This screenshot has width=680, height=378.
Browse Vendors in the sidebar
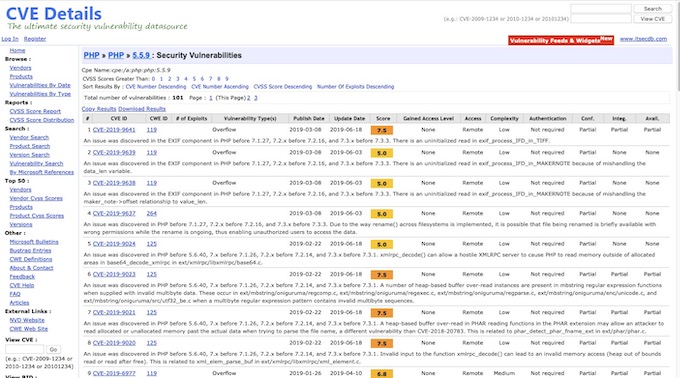pos(20,68)
